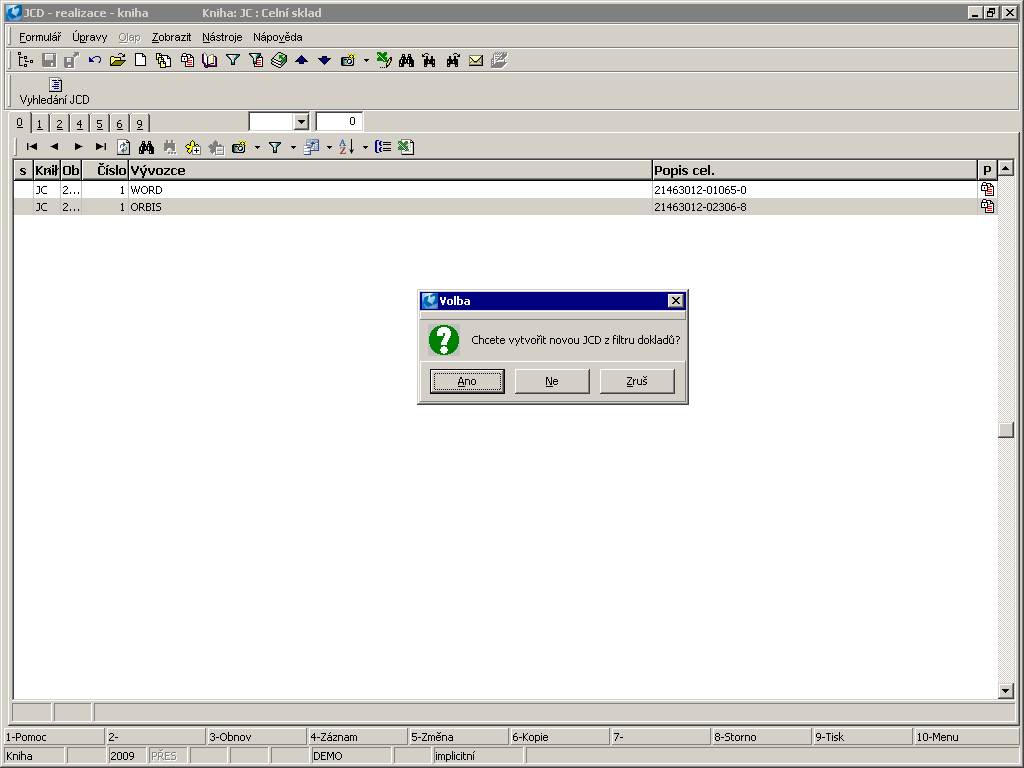
Task: Click the grid scroll up arrow
Action: (x=1006, y=168)
